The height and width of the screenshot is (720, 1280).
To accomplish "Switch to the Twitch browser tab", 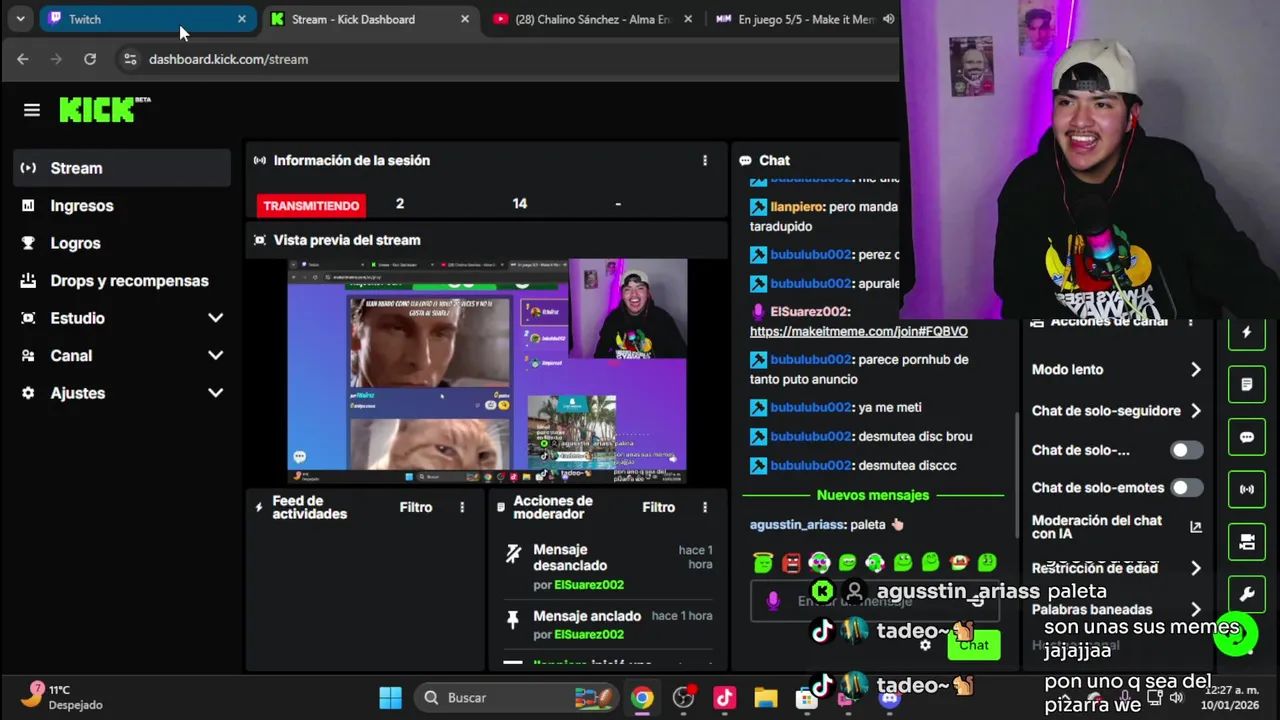I will [x=148, y=19].
